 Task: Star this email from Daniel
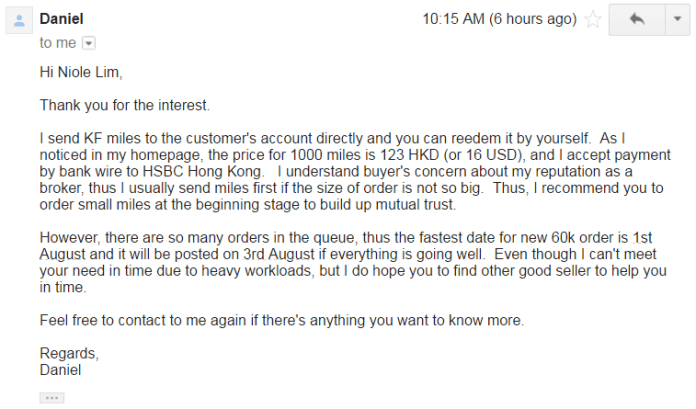(x=593, y=20)
